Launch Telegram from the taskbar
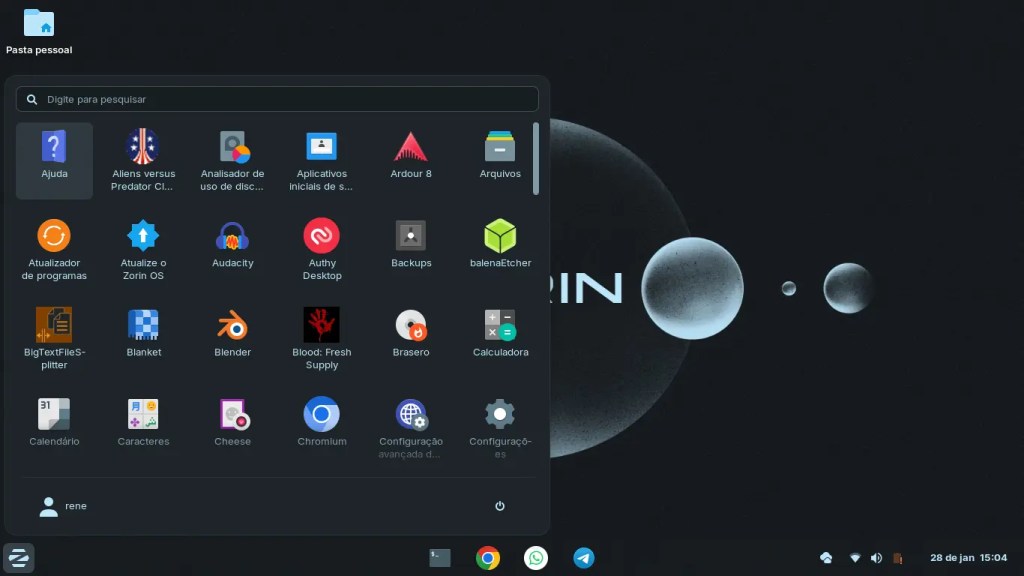Image resolution: width=1024 pixels, height=576 pixels. pos(584,558)
